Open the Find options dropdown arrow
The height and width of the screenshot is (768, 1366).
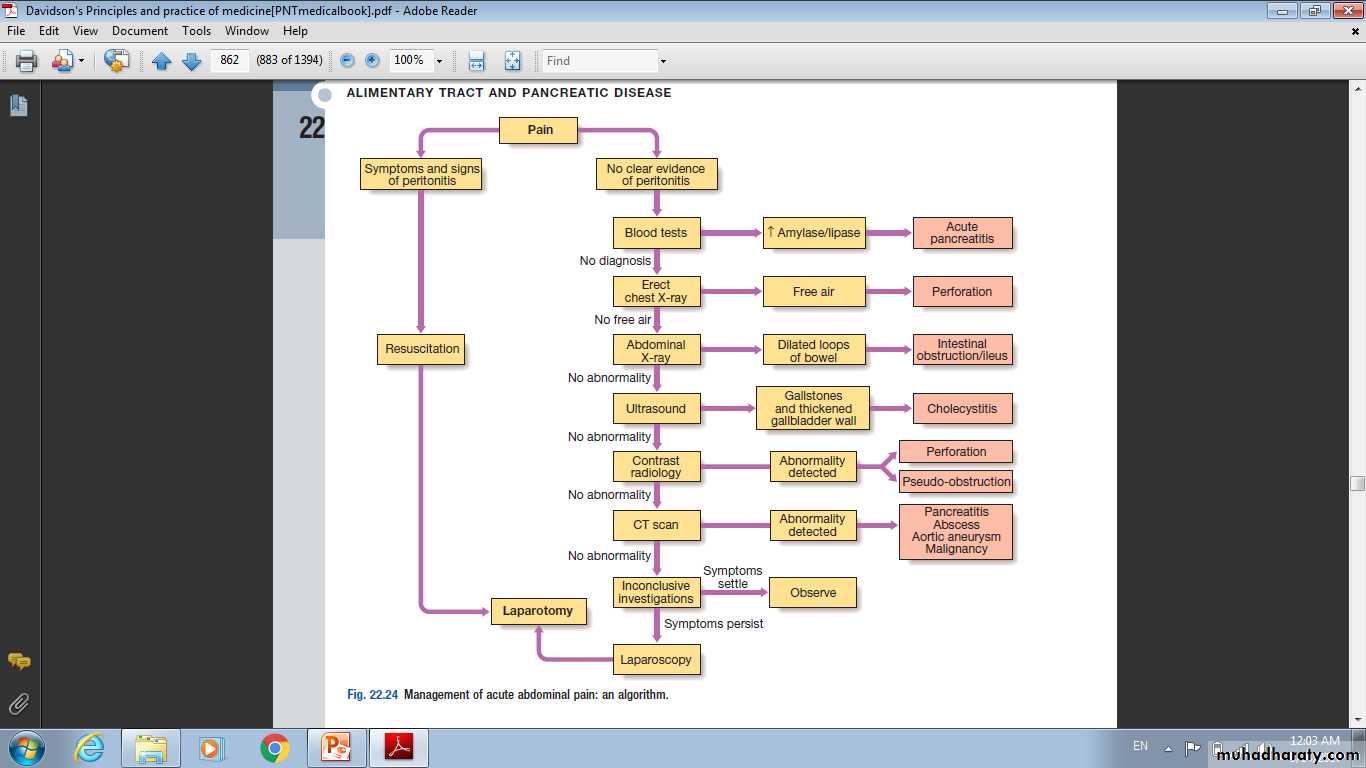[x=662, y=61]
